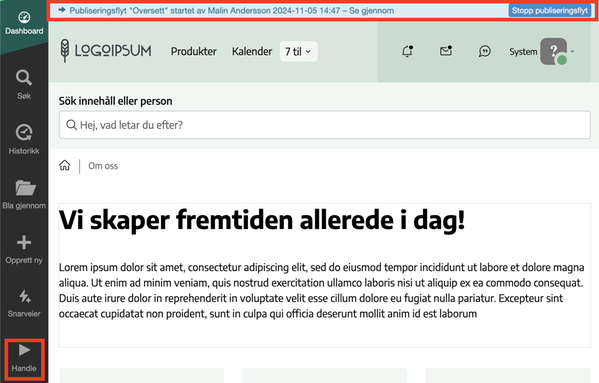Click Stopp publiseringsflyt button
Viewport: 599px width, 383px height.
click(550, 10)
